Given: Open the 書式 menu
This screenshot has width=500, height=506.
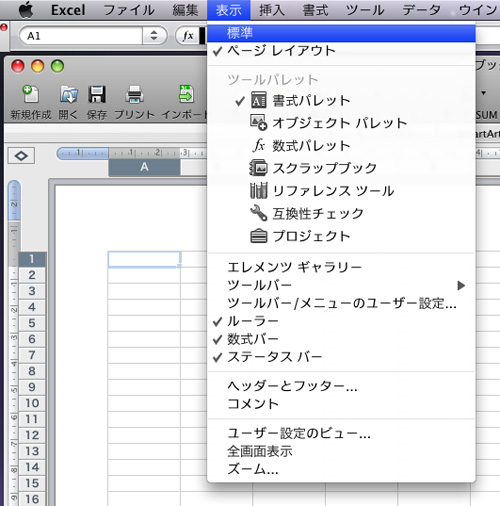Looking at the screenshot, I should 315,10.
